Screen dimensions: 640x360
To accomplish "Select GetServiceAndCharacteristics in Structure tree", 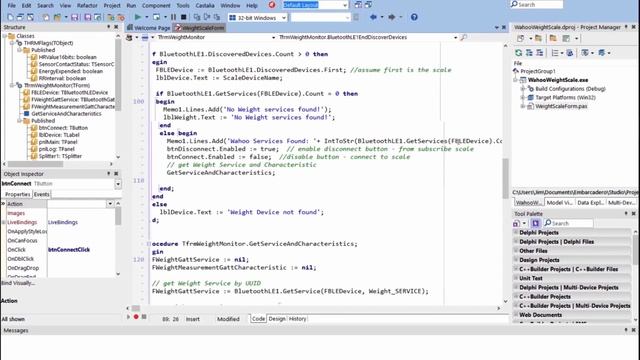I will [x=66, y=113].
